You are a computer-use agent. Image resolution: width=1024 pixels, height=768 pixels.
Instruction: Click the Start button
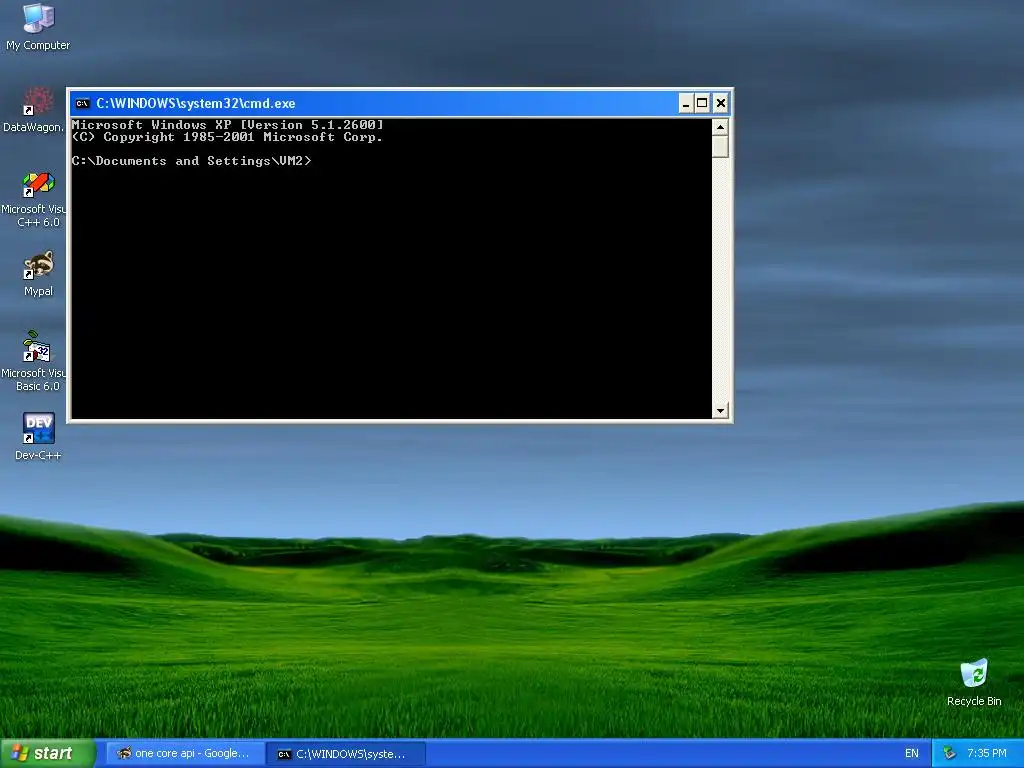(47, 753)
